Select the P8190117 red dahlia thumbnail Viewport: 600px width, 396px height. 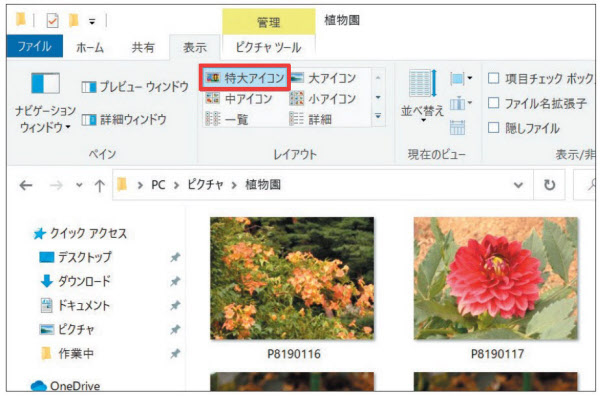(x=496, y=278)
